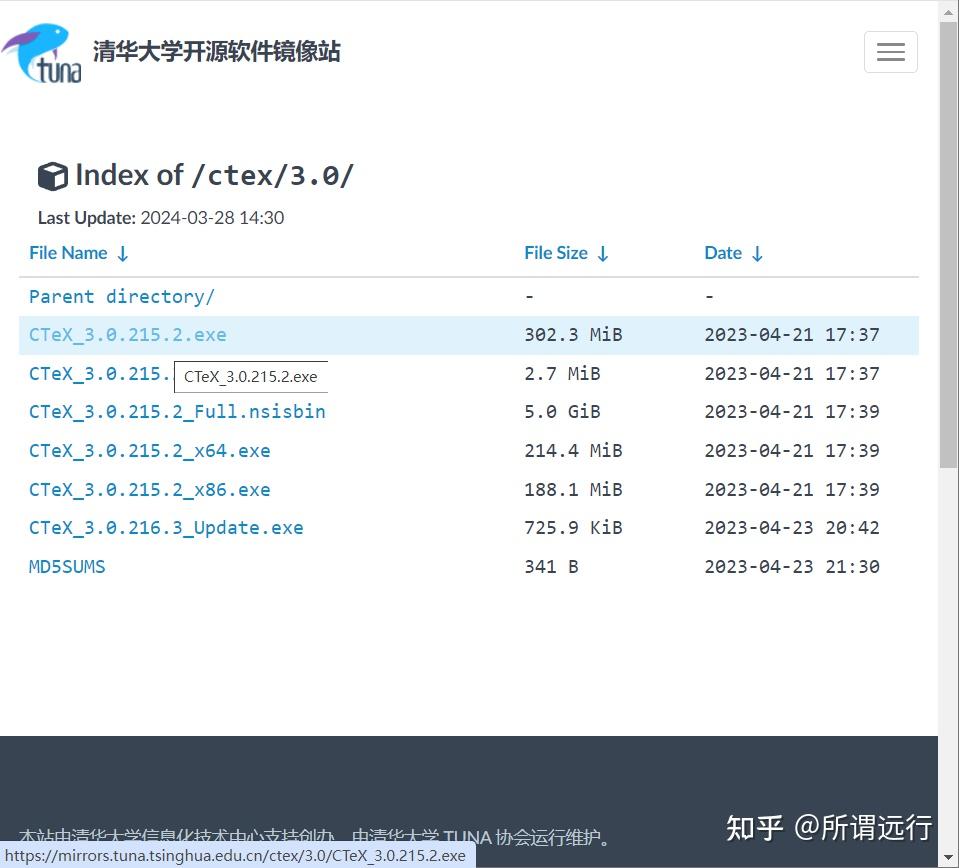This screenshot has width=959, height=868.
Task: Go to Parent directory/
Action: 122,297
